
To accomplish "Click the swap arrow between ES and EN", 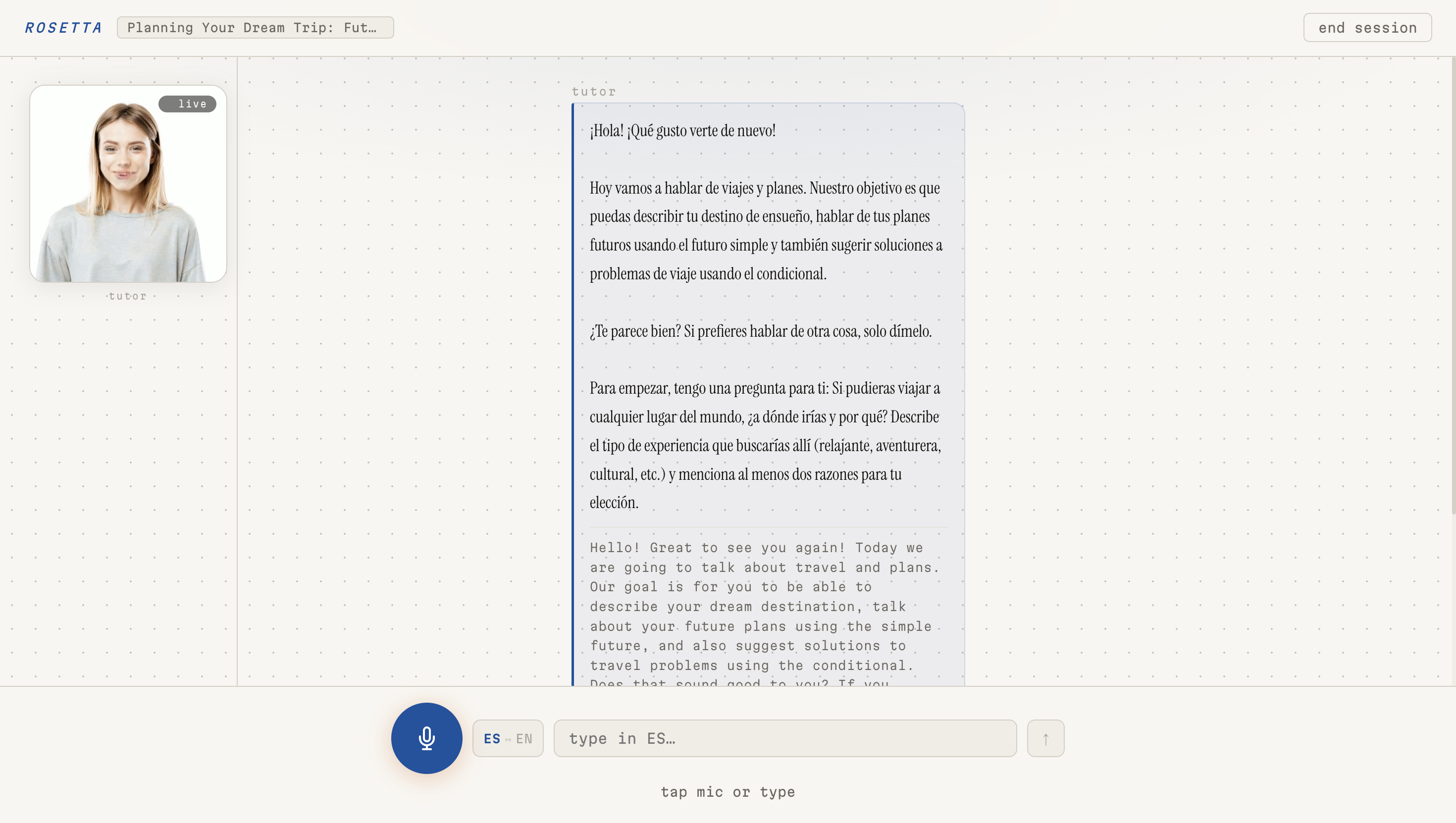I will coord(508,739).
